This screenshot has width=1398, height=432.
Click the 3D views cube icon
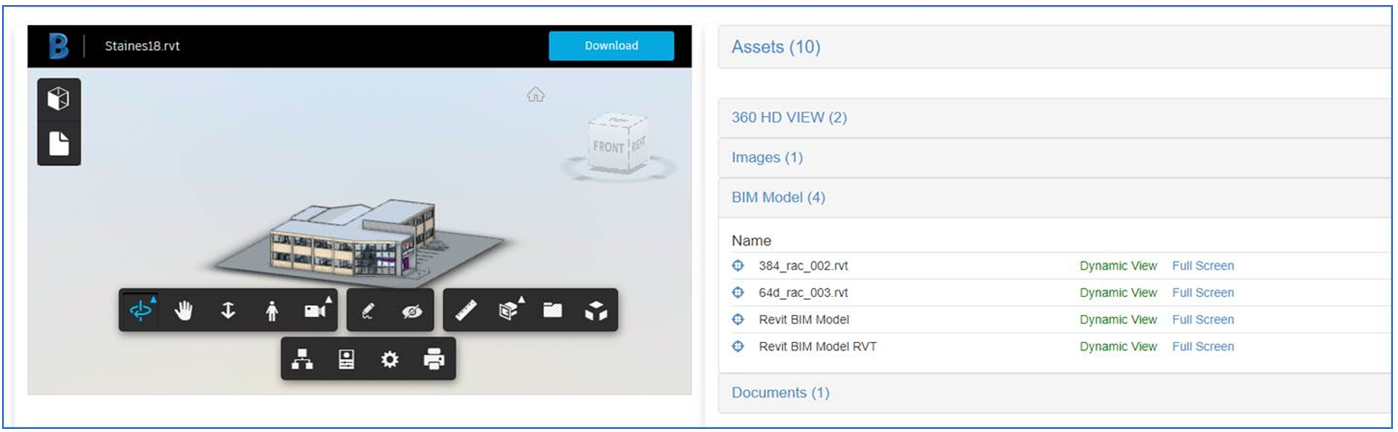tap(59, 99)
